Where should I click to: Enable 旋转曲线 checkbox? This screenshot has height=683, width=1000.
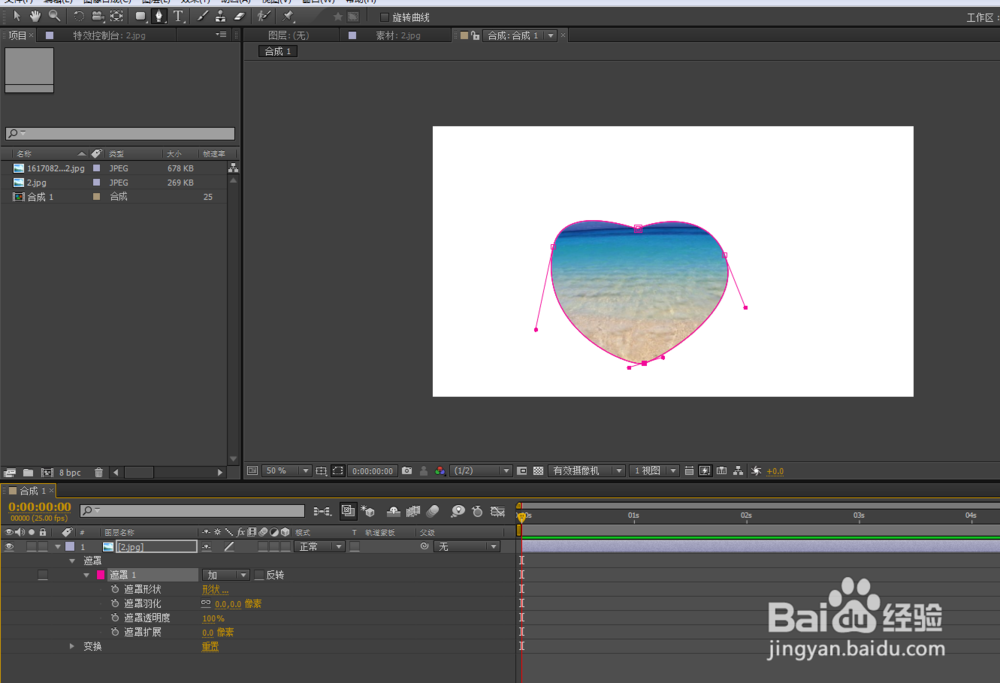click(385, 17)
